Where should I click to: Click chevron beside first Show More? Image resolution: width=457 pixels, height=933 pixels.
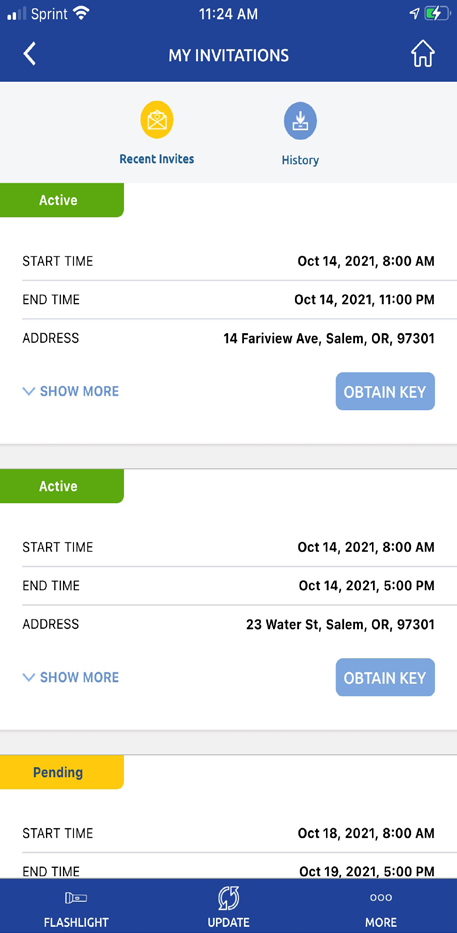(29, 392)
